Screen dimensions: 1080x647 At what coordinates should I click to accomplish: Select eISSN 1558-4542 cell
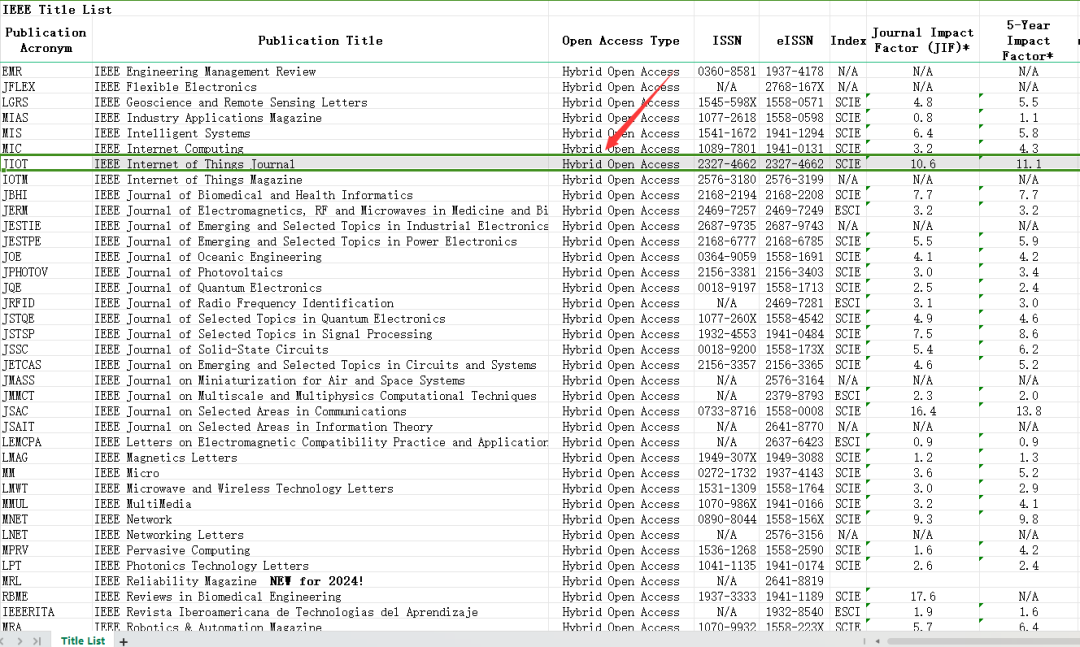(x=795, y=318)
